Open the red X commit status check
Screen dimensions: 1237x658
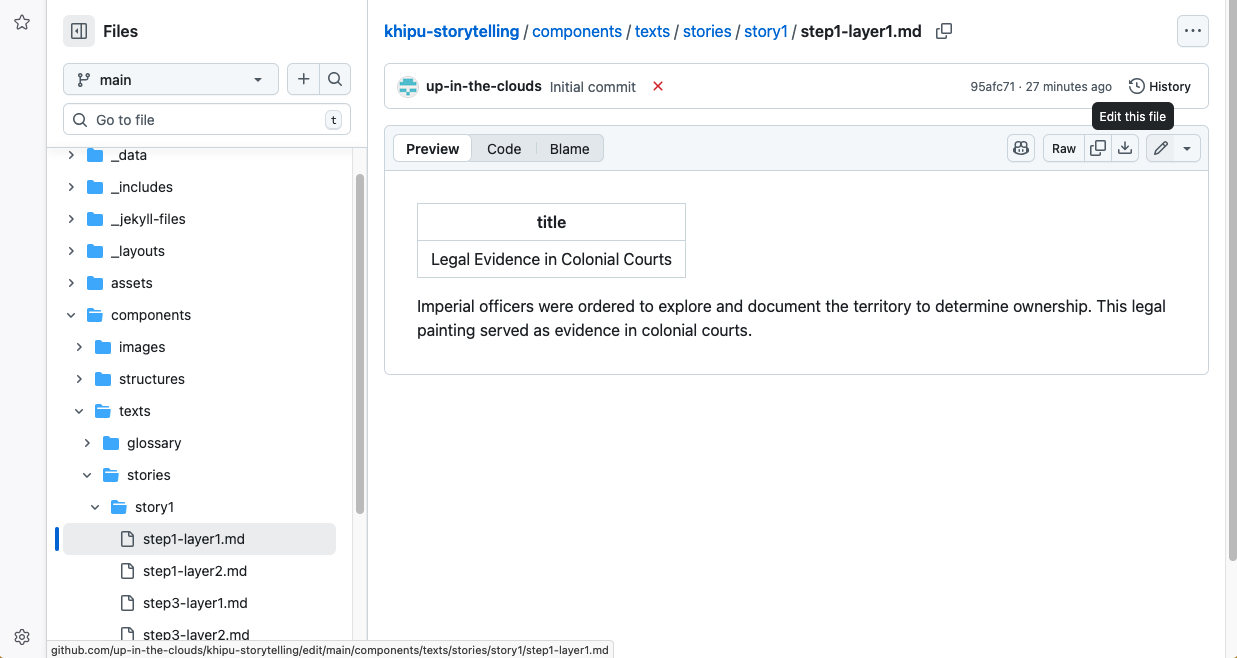657,86
